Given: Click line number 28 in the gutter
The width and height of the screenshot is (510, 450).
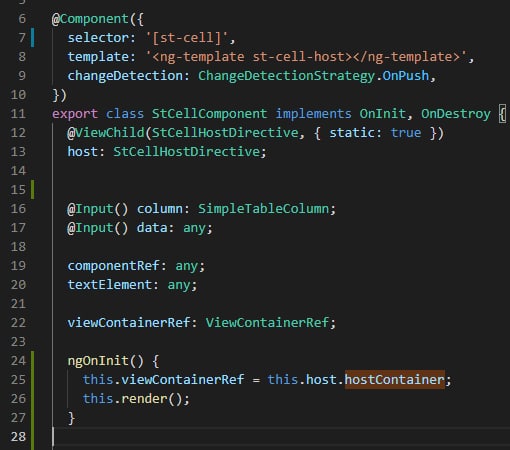Looking at the screenshot, I should [x=18, y=437].
